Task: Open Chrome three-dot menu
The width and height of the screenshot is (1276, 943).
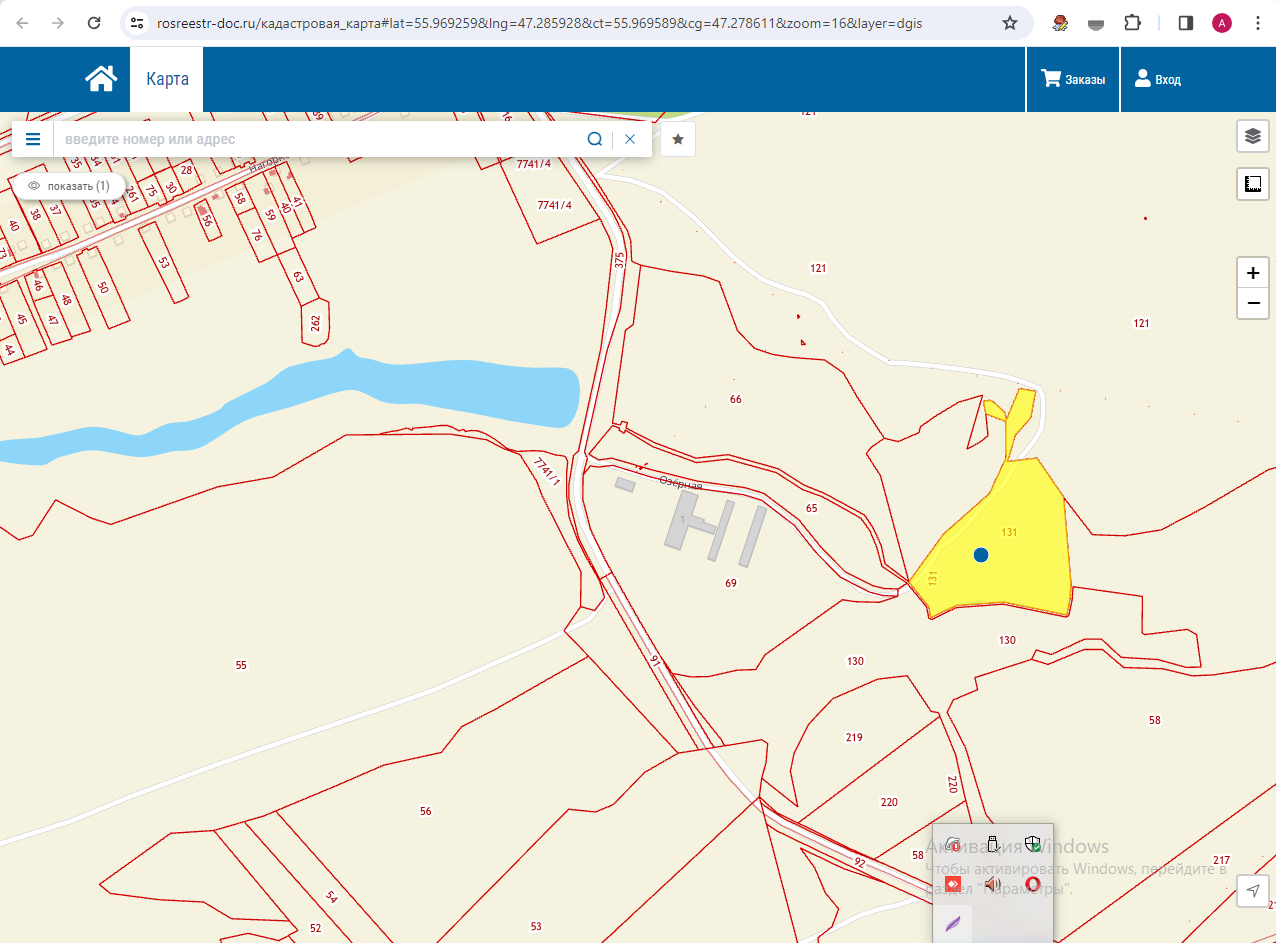Action: (x=1256, y=23)
